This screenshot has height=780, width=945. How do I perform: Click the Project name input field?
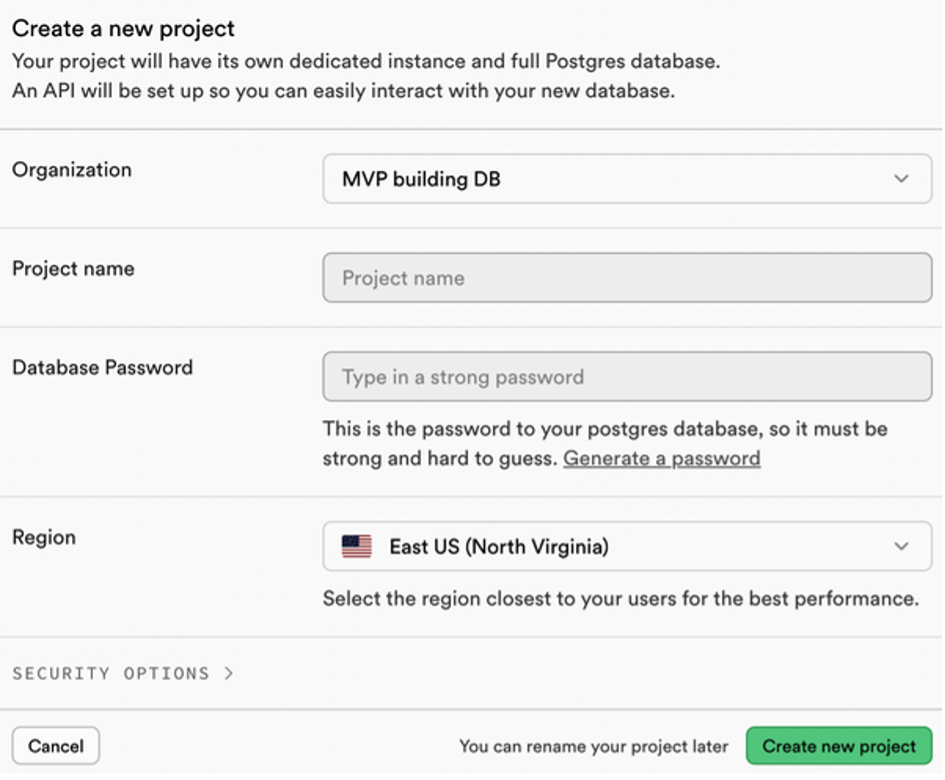point(625,277)
